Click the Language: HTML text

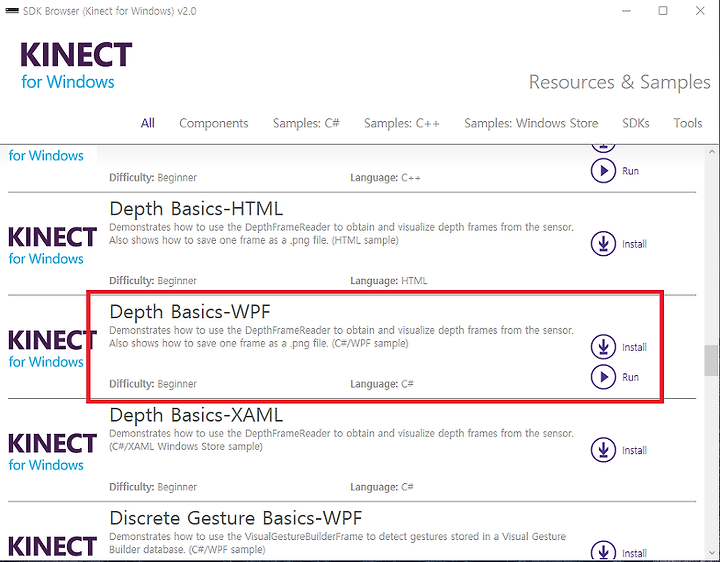coord(388,281)
